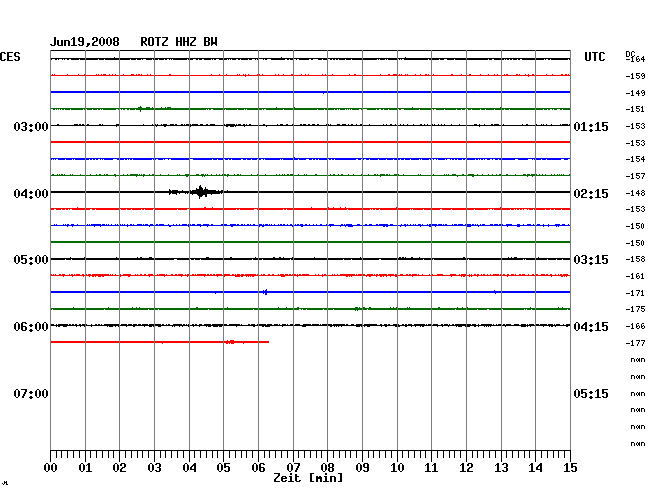Image resolution: width=650 pixels, height=494 pixels.
Task: Click the 05 minute axis tick label
Action: 223,468
